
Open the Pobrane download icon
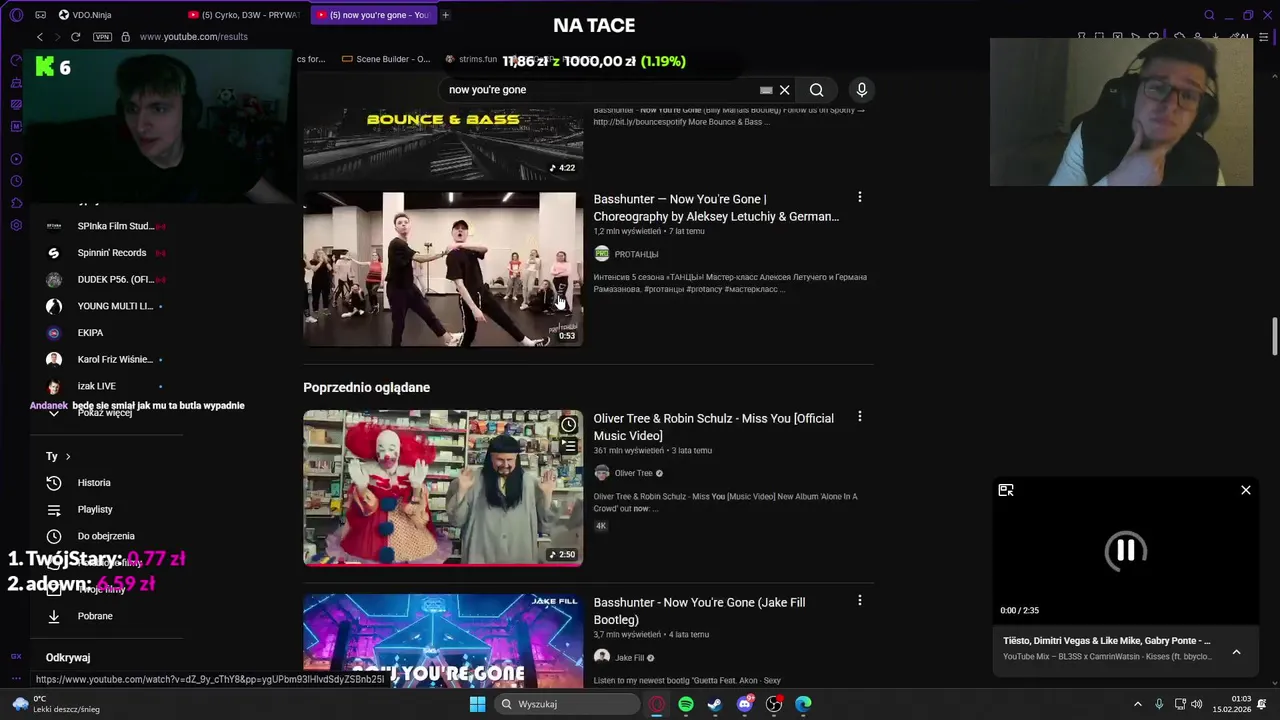click(54, 616)
